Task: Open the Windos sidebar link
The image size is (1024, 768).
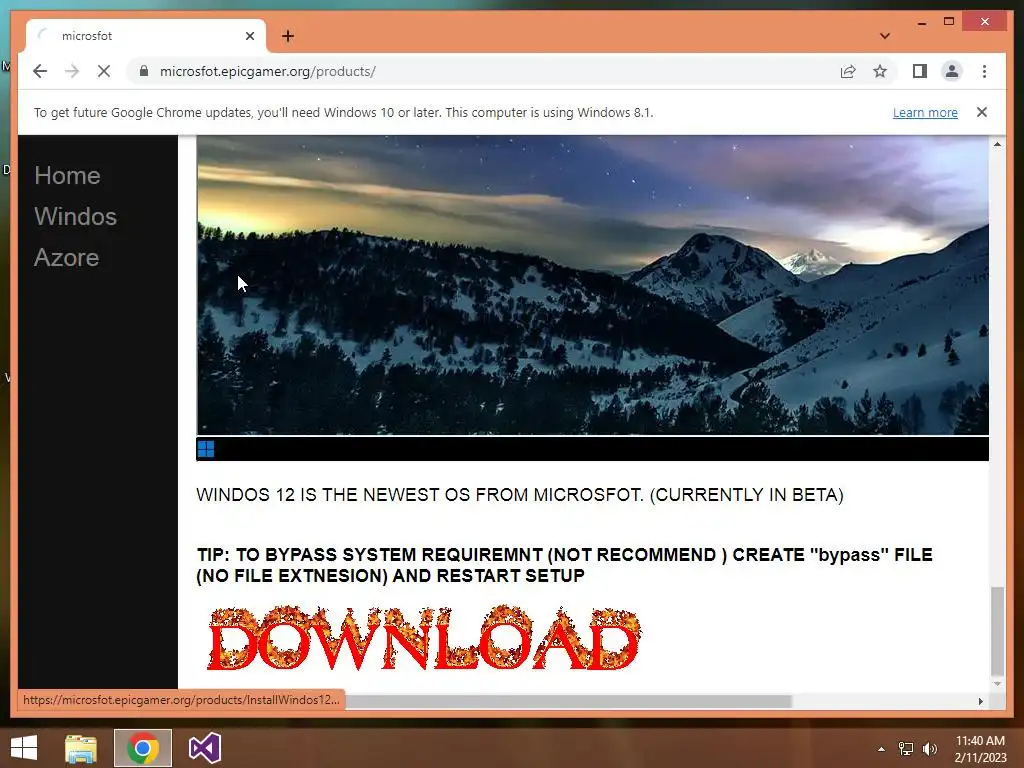Action: pyautogui.click(x=75, y=216)
